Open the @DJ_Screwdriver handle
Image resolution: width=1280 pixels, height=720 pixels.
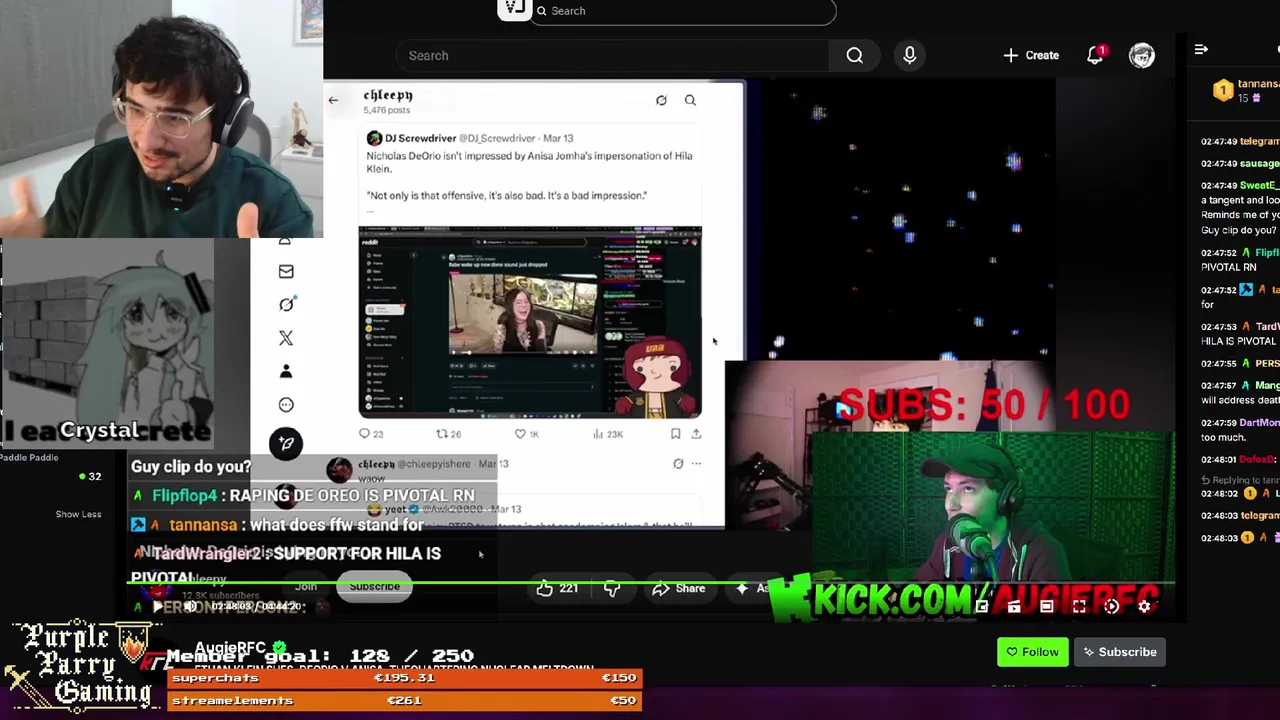(497, 138)
